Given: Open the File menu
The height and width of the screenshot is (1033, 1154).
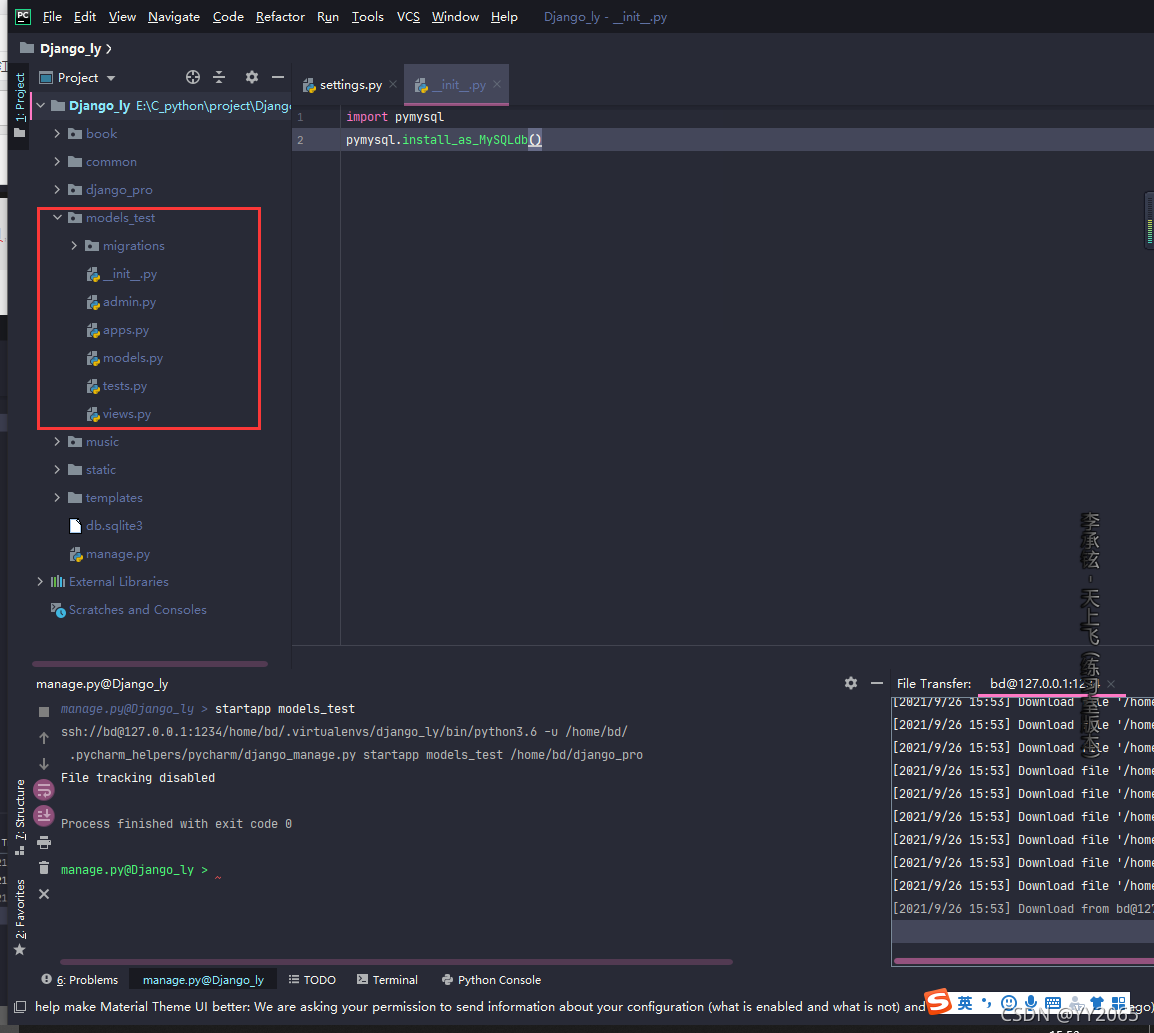Looking at the screenshot, I should click(x=52, y=16).
